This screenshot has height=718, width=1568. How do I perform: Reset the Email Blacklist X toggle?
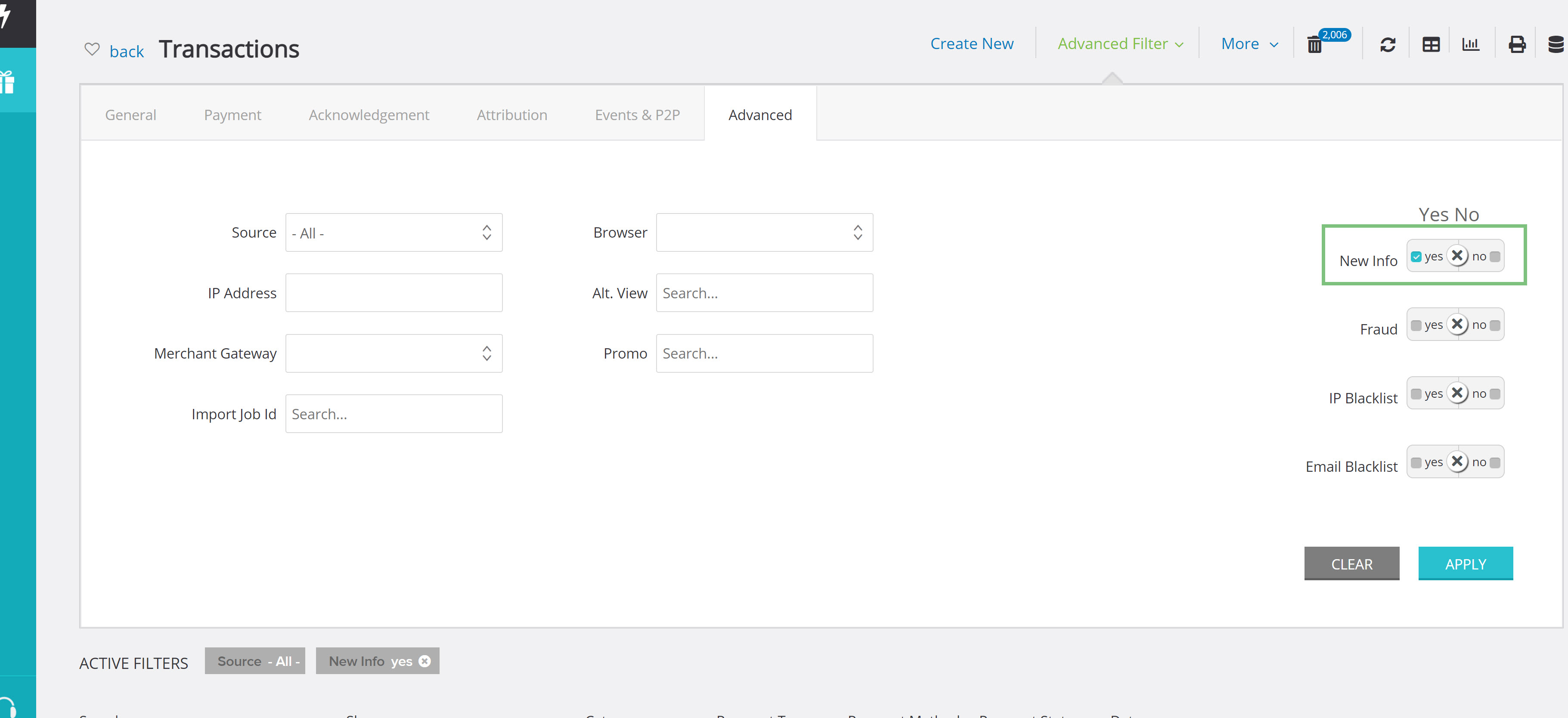coord(1457,462)
